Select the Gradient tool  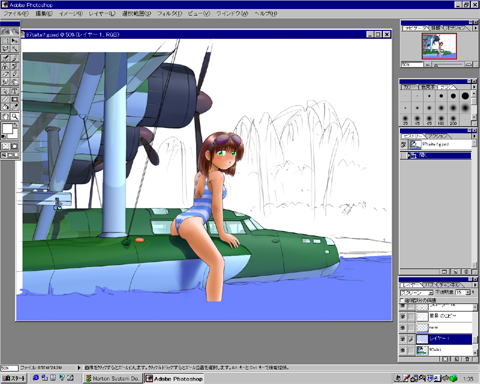[x=15, y=99]
